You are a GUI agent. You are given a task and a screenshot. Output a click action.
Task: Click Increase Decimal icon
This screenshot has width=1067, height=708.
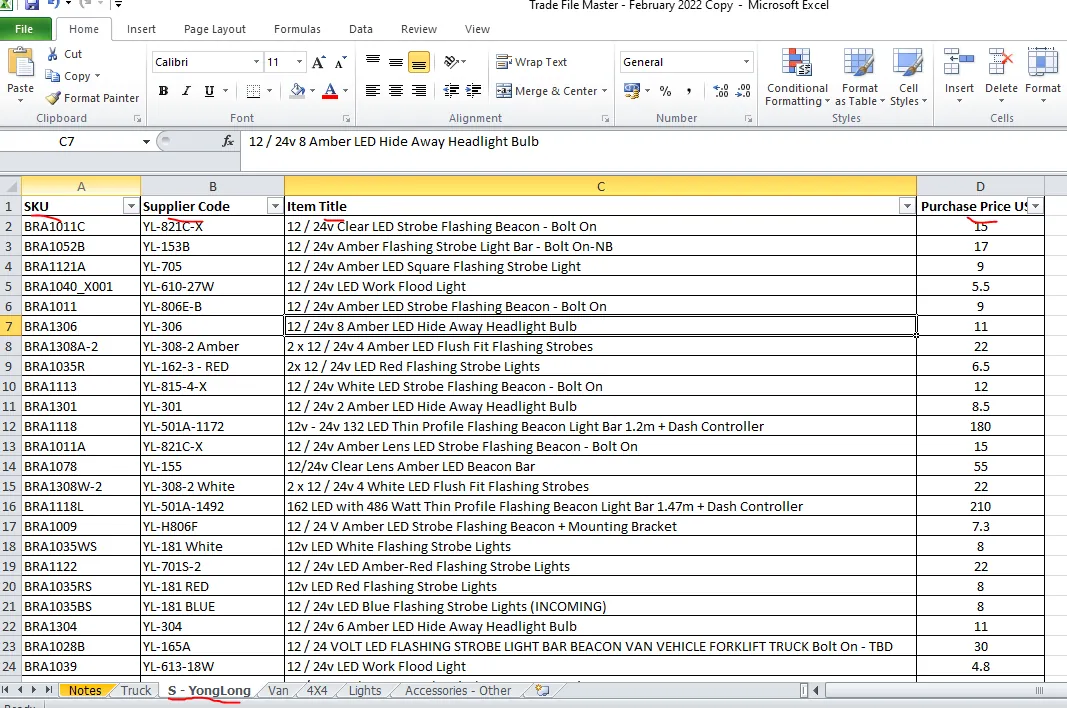coord(721,91)
